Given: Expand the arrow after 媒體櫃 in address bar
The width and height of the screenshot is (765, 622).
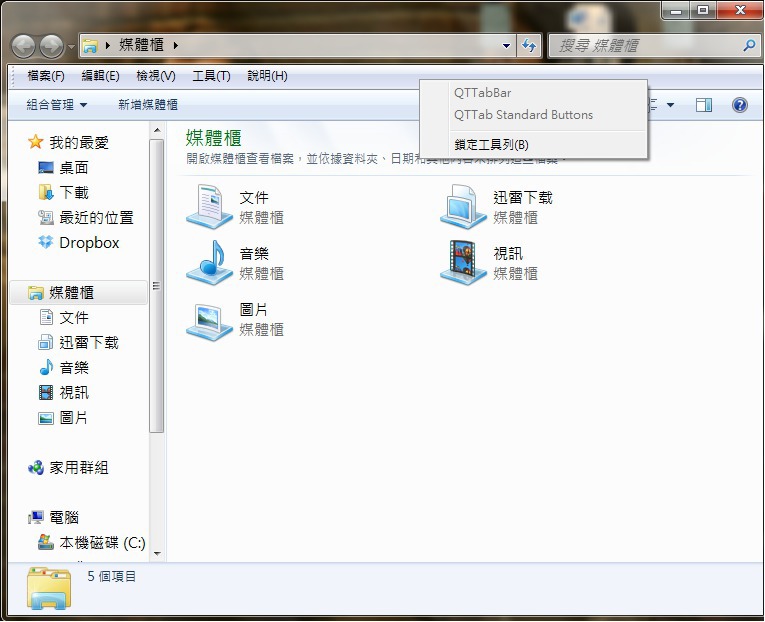Looking at the screenshot, I should (x=176, y=45).
